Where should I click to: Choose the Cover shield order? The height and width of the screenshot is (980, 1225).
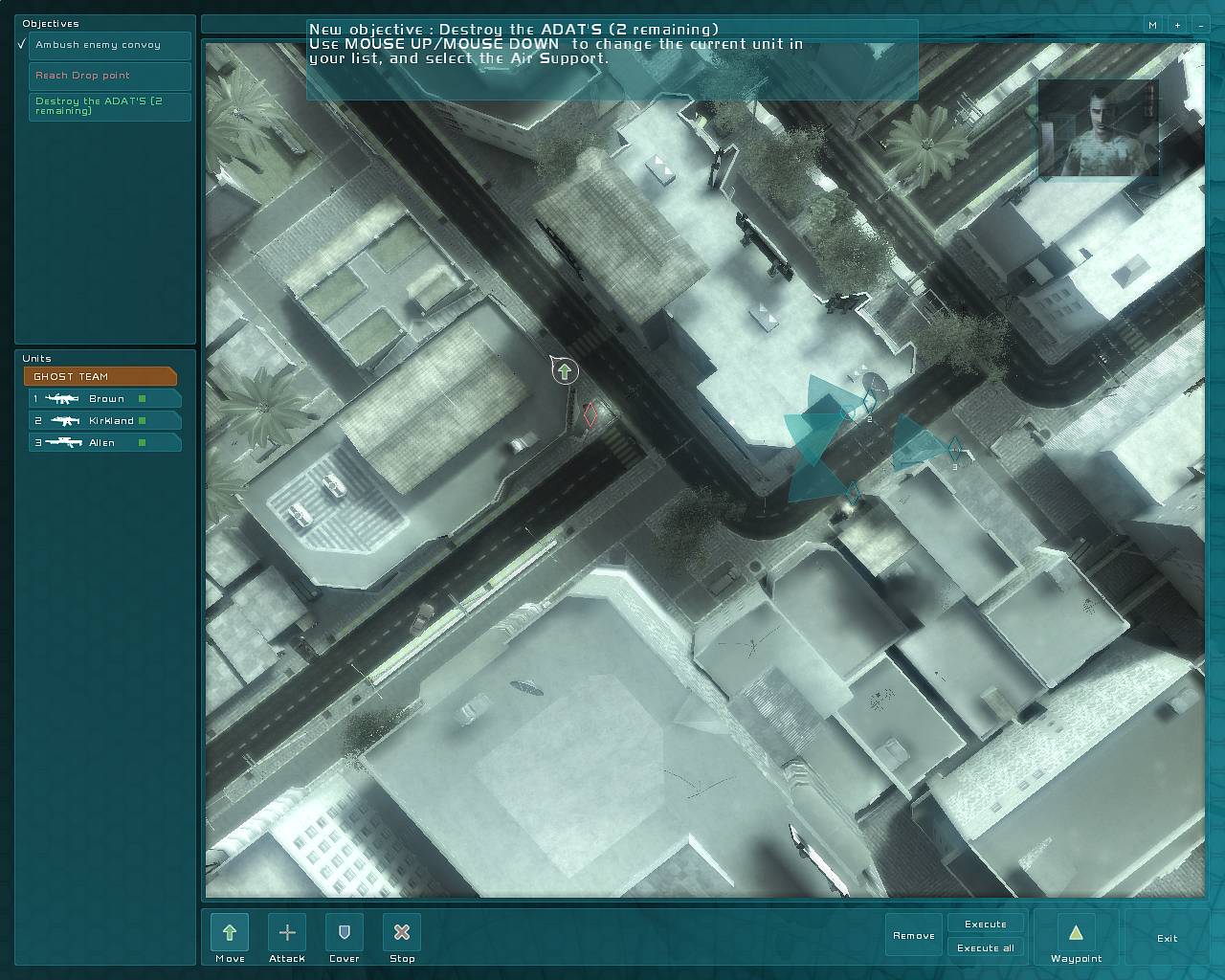click(345, 933)
